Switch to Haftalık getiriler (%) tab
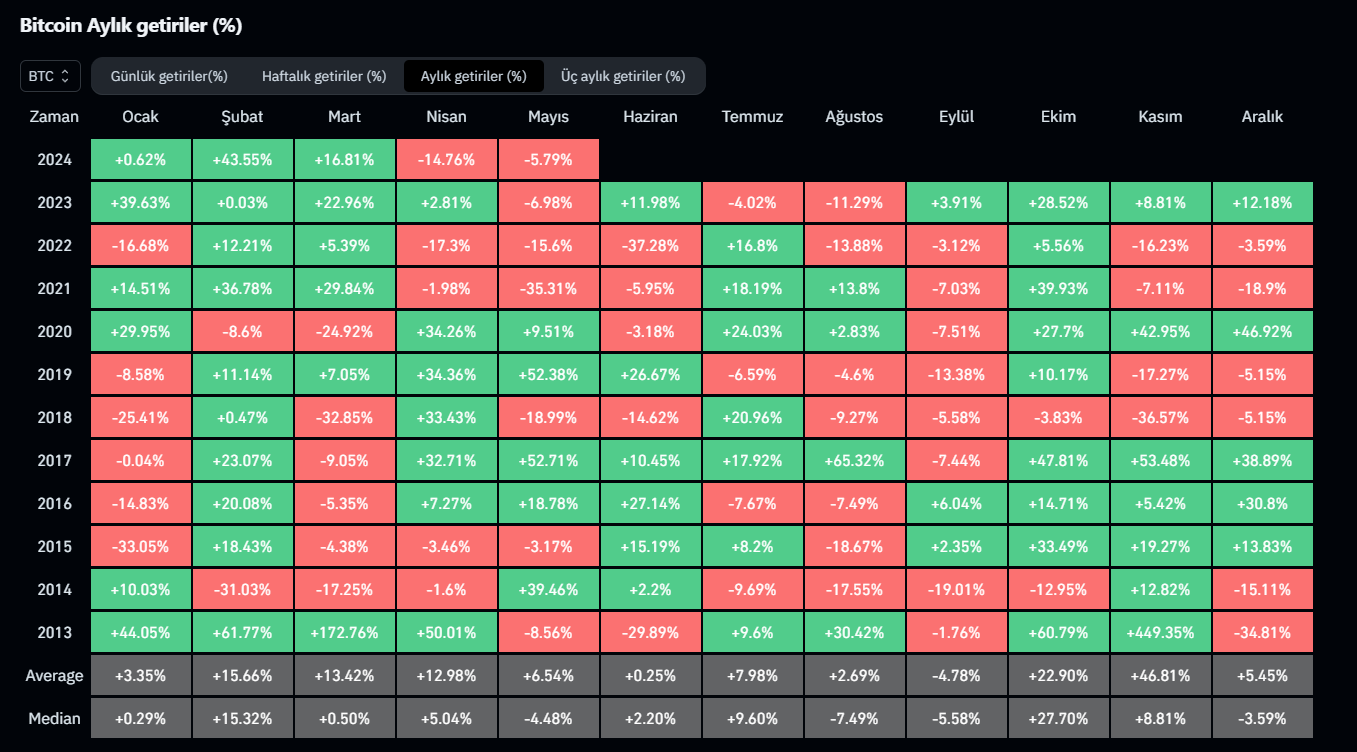Screen dimensions: 1357x752 324,76
